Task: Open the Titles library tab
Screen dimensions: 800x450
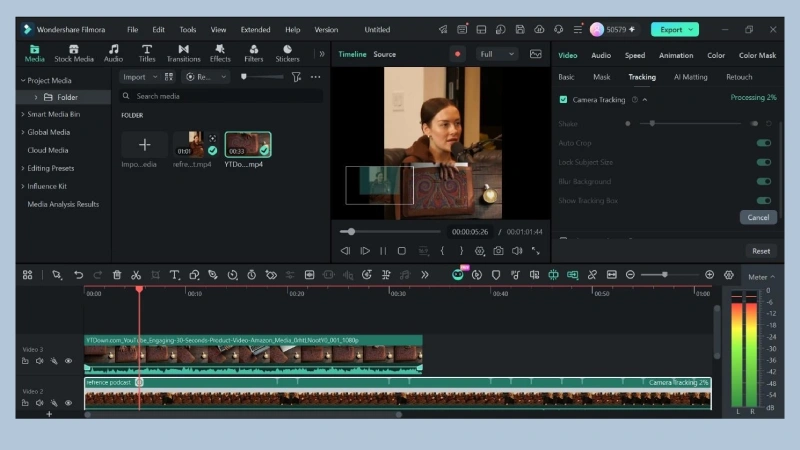Action: 147,54
